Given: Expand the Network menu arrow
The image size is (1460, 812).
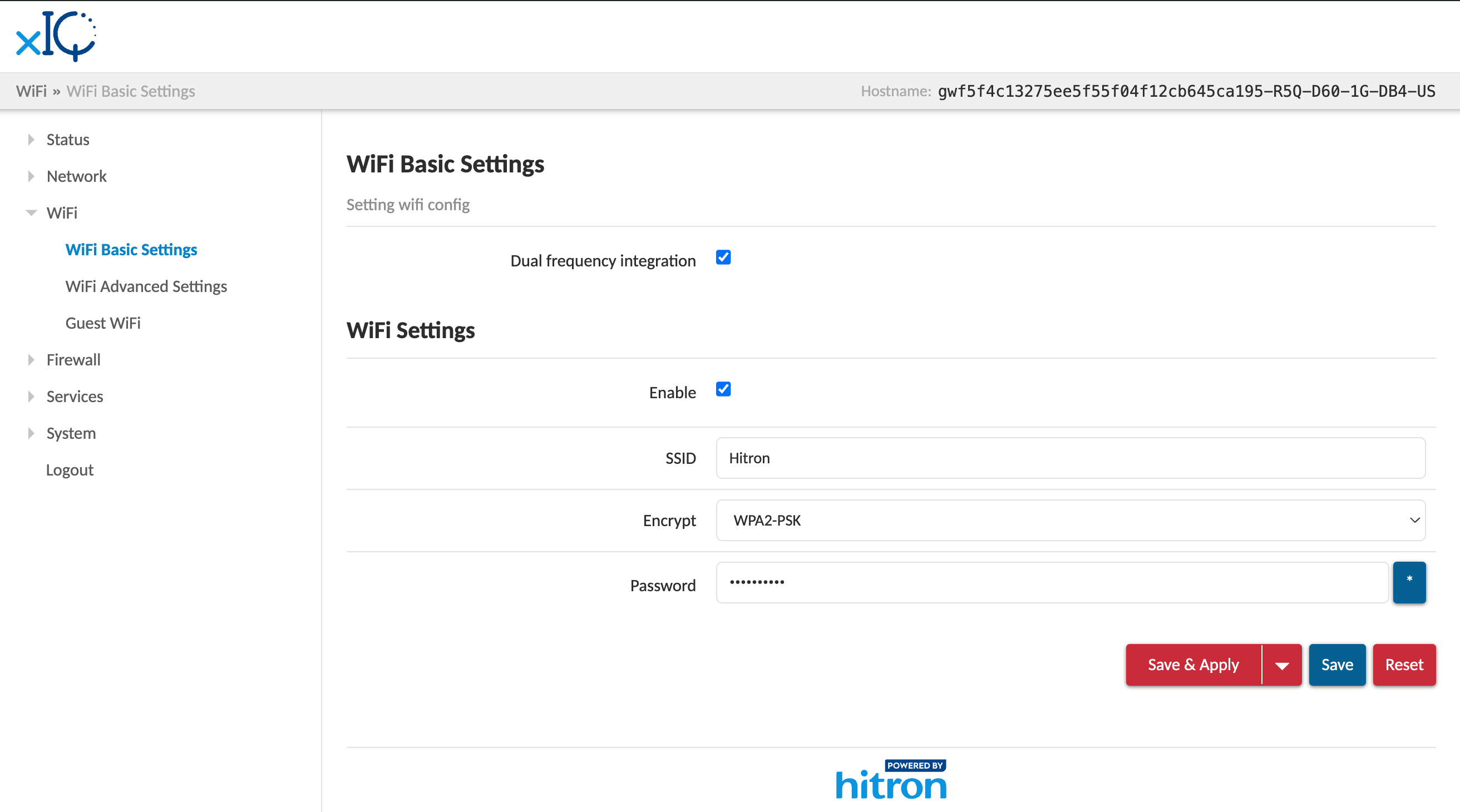Looking at the screenshot, I should click(x=31, y=176).
